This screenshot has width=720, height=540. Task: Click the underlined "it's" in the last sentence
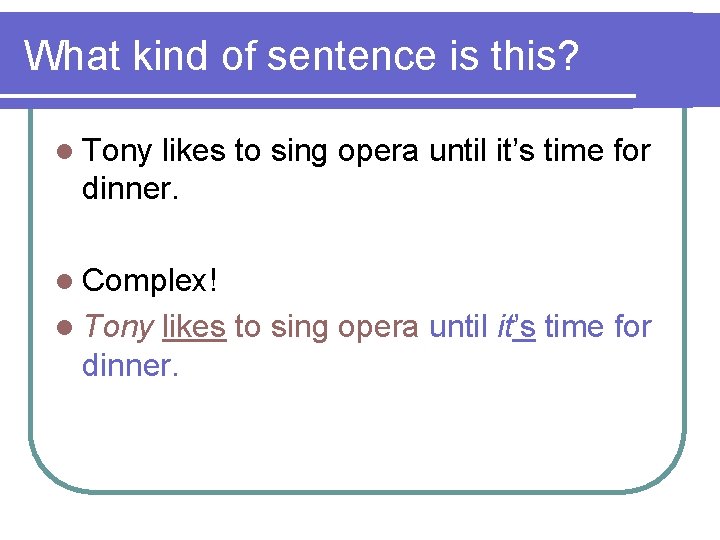coord(516,326)
